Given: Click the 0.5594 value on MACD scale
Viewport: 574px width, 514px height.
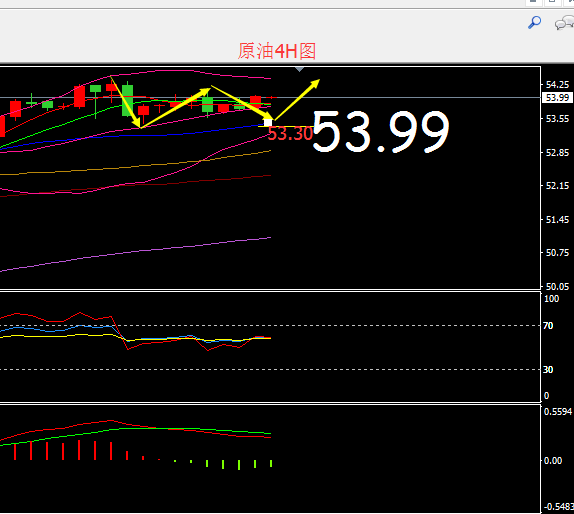Looking at the screenshot, I should click(x=558, y=412).
